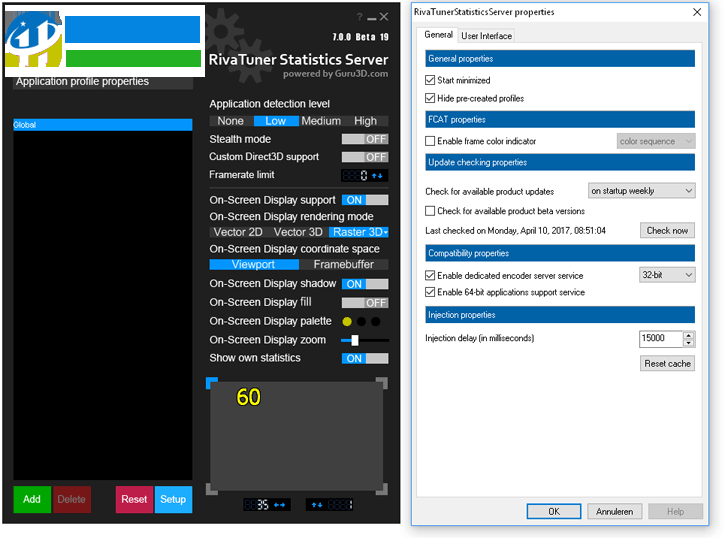This screenshot has width=725, height=538.
Task: Toggle Stealth mode switch
Action: point(365,139)
